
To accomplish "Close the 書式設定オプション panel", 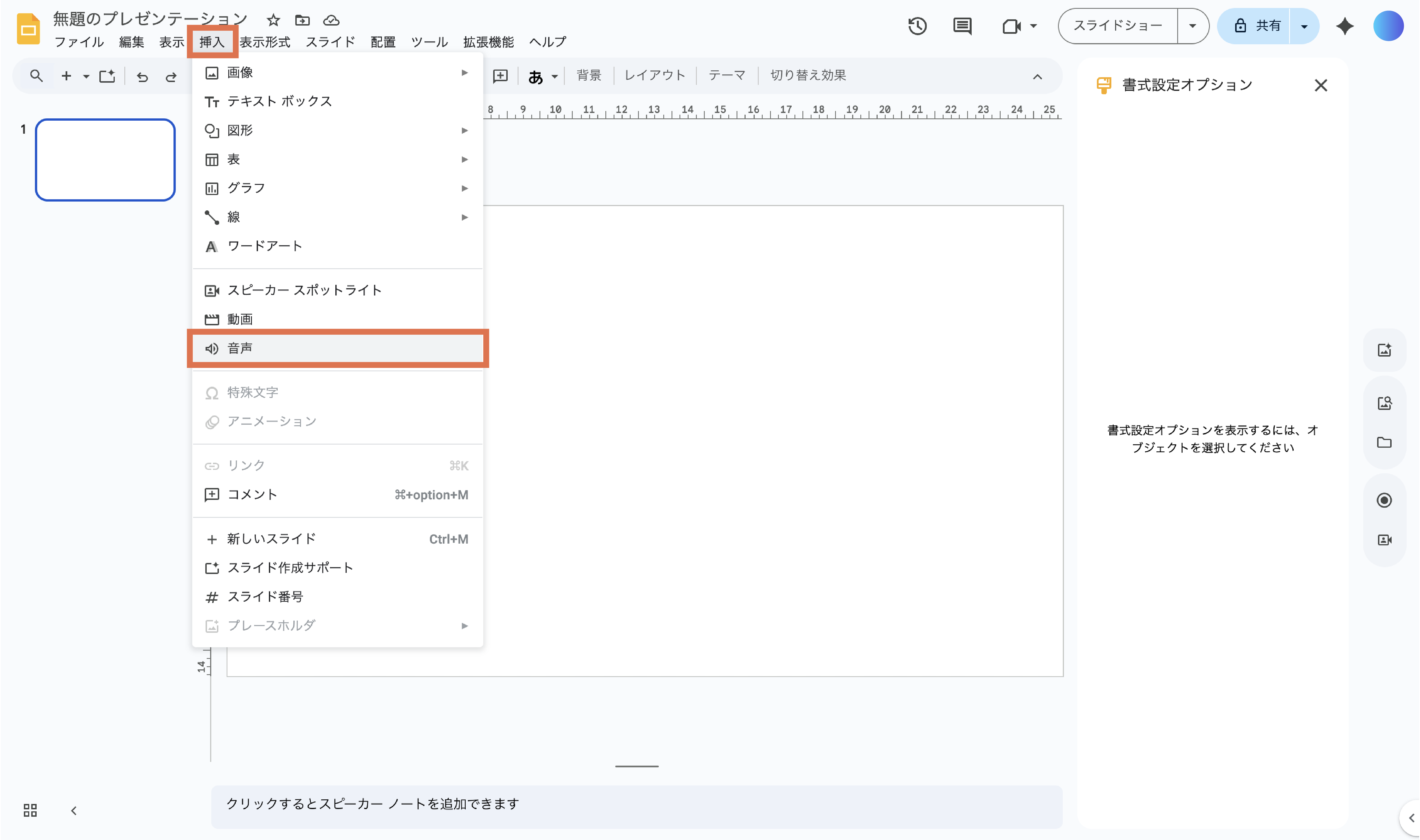I will tap(1320, 85).
